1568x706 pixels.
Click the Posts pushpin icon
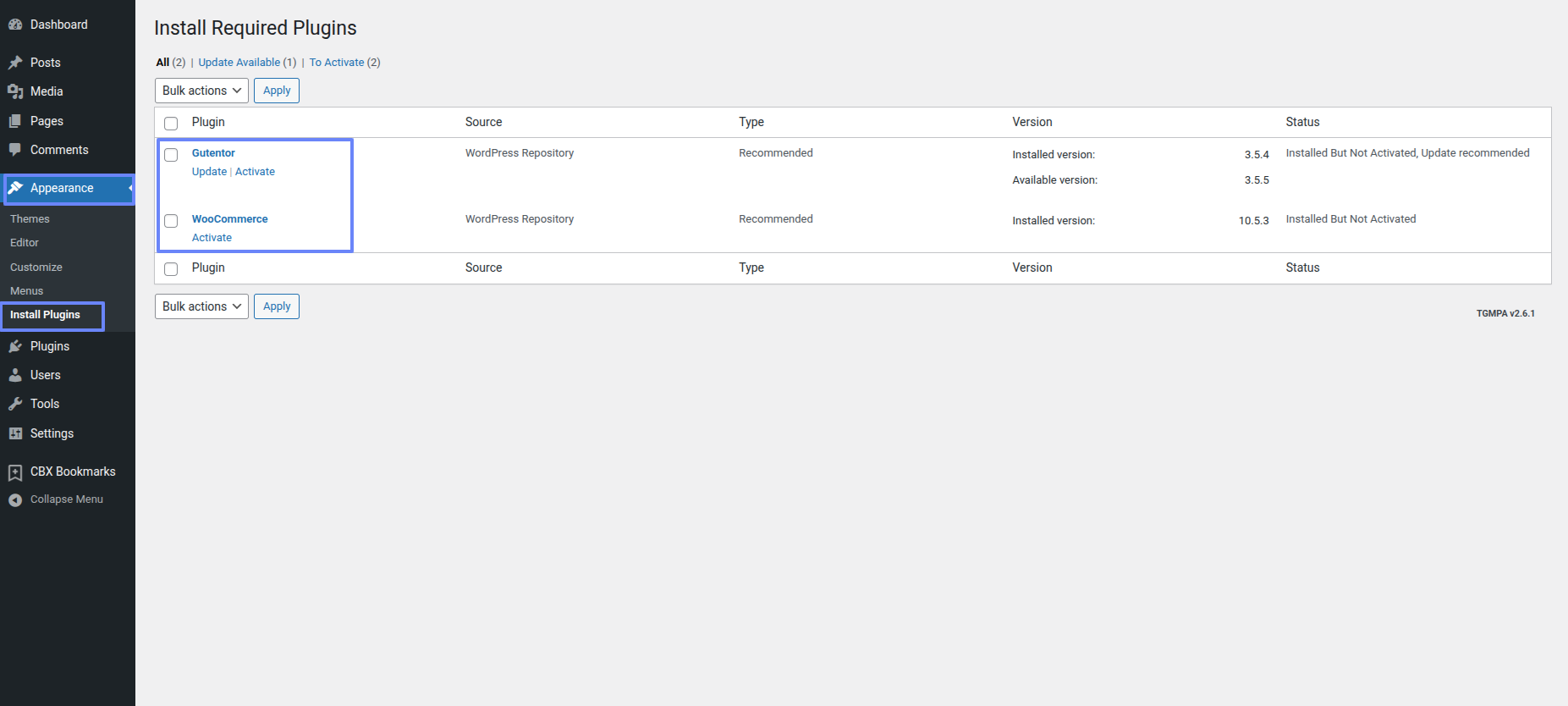15,63
